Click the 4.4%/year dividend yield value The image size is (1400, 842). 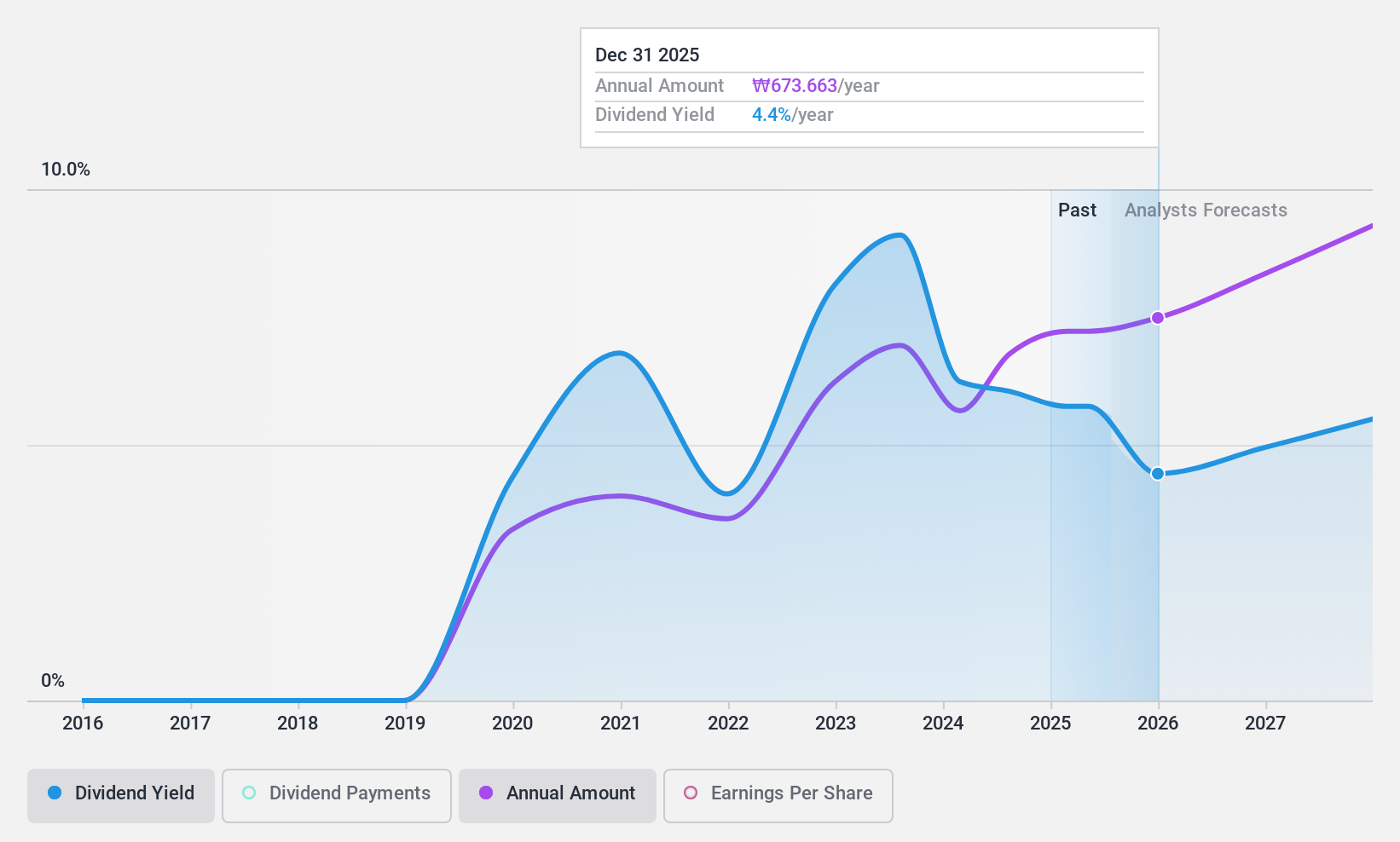coord(792,115)
